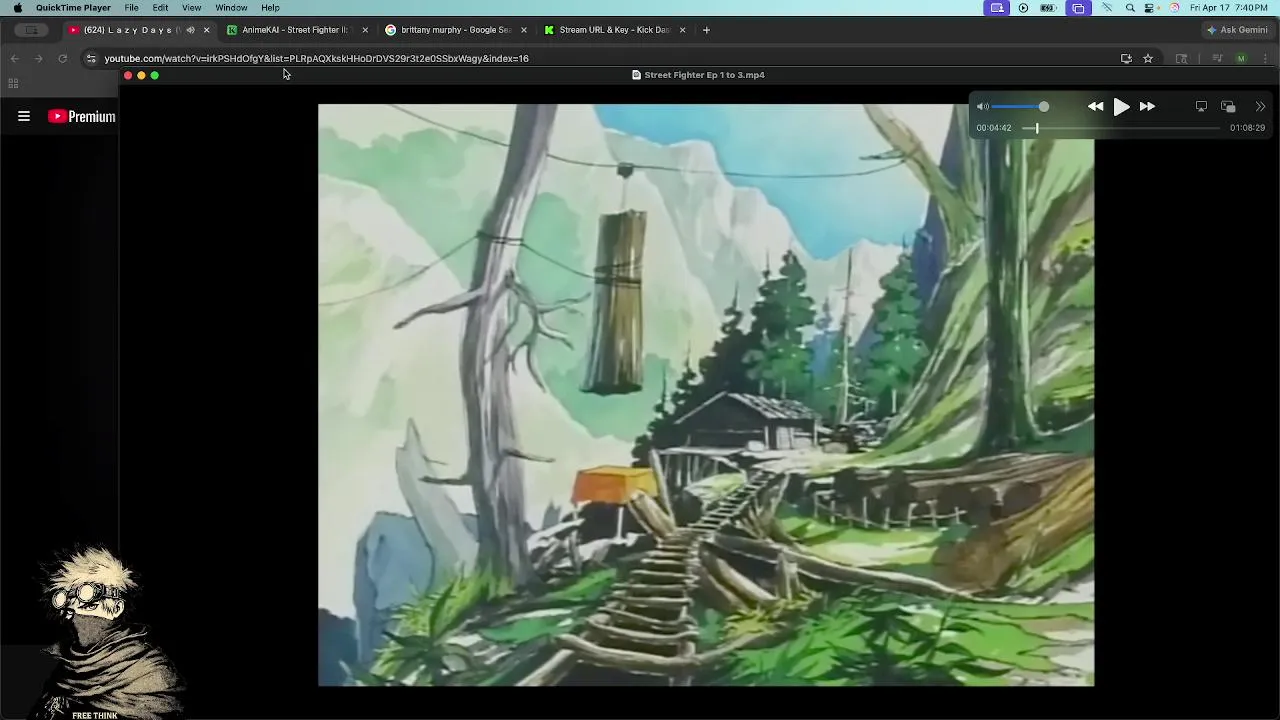Open the QuickTime Player app menu
The image size is (1280, 720).
[73, 8]
